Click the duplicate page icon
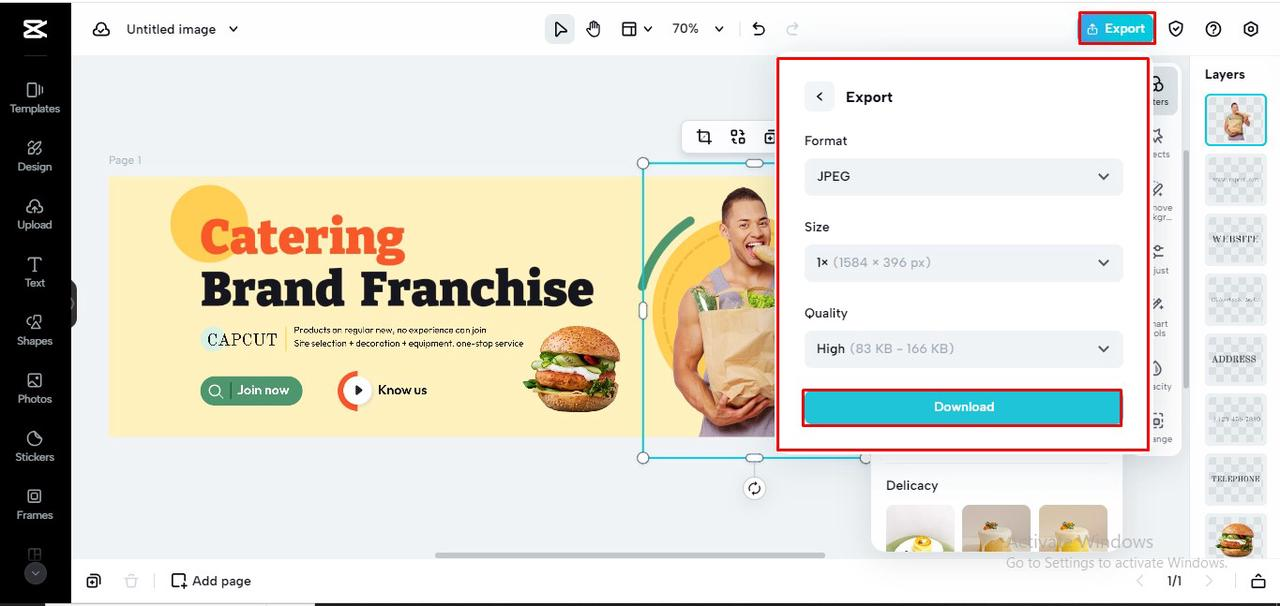The image size is (1280, 606). tap(93, 581)
